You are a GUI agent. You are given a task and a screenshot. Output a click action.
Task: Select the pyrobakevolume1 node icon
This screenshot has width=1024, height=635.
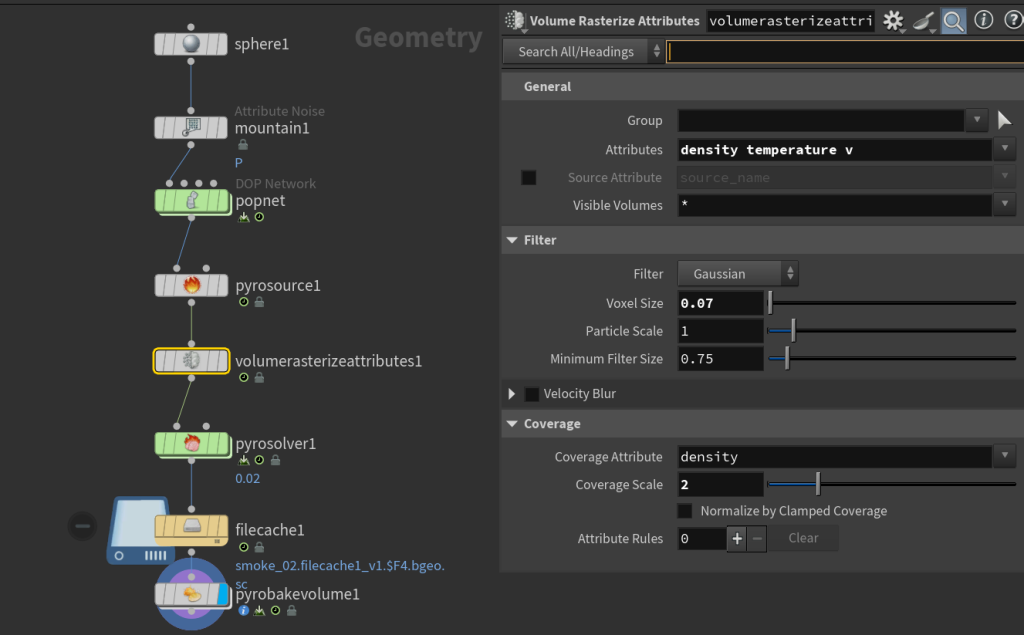[191, 594]
